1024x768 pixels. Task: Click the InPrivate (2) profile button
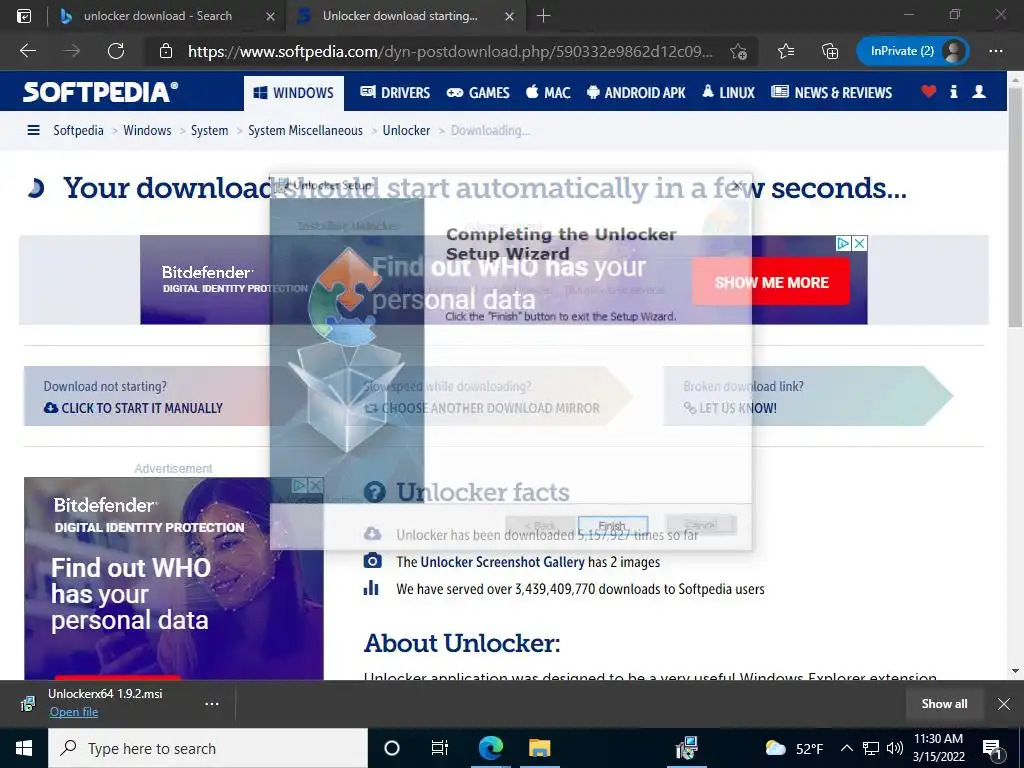[912, 51]
